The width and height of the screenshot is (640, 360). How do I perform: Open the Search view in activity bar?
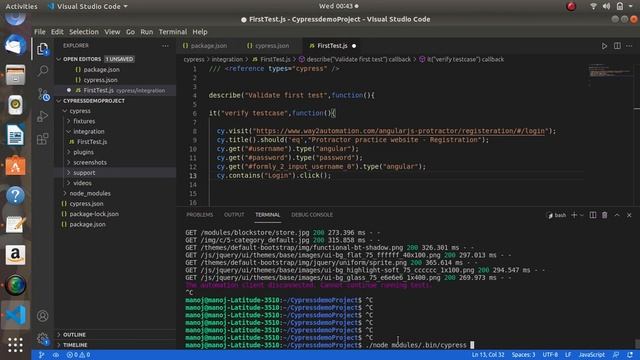pyautogui.click(x=42, y=71)
